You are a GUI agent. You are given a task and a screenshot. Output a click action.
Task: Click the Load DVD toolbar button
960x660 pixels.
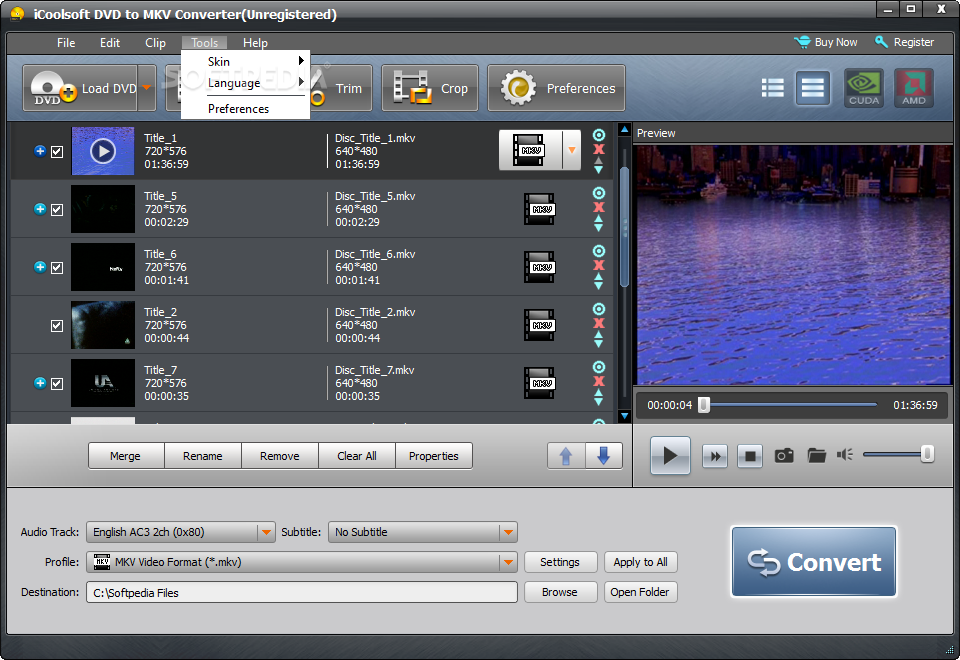[x=80, y=88]
